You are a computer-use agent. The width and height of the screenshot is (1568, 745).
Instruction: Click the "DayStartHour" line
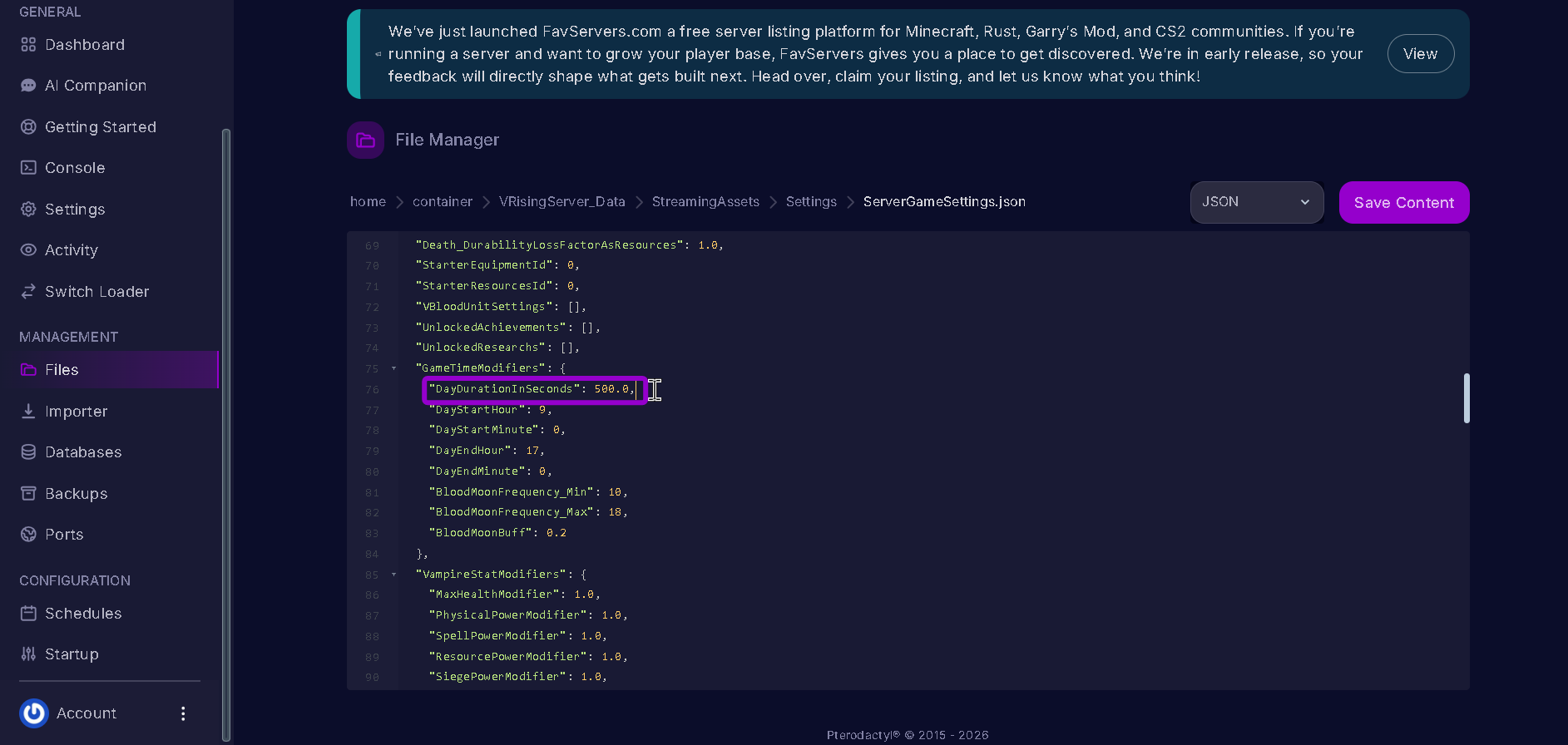click(490, 410)
